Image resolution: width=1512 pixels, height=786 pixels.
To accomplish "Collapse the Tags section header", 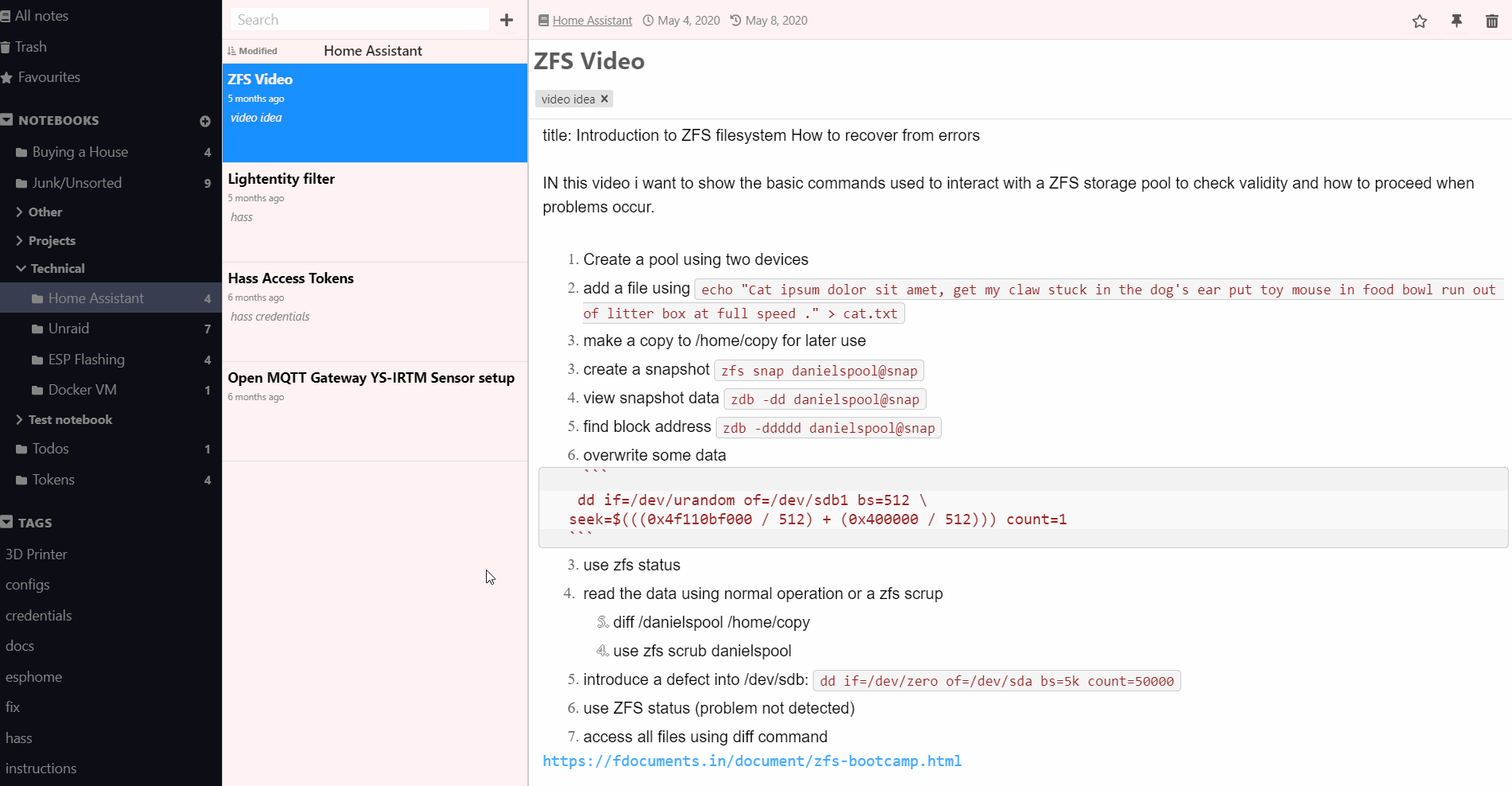I will point(7,523).
